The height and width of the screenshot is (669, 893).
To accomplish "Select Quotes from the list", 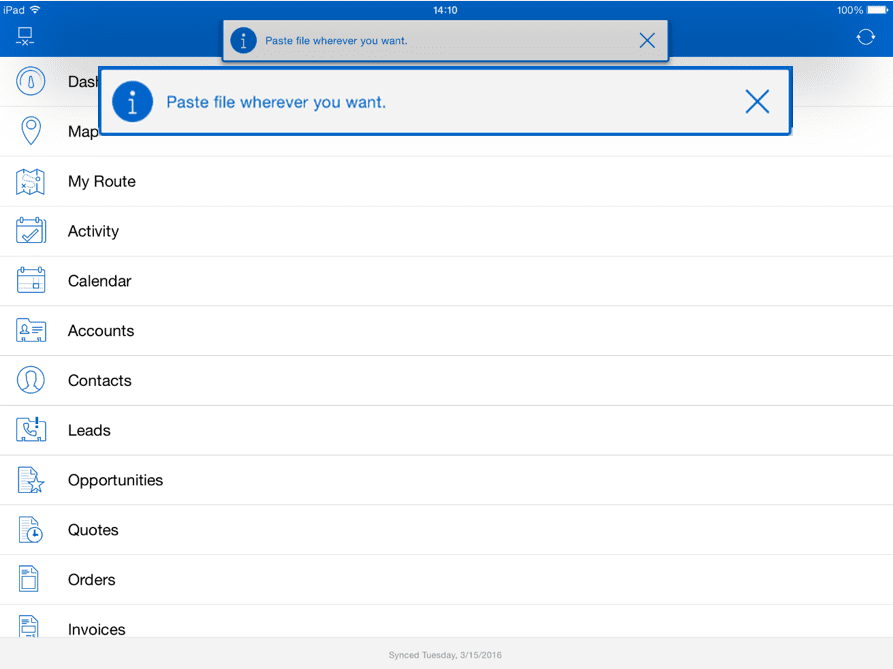I will coord(446,530).
